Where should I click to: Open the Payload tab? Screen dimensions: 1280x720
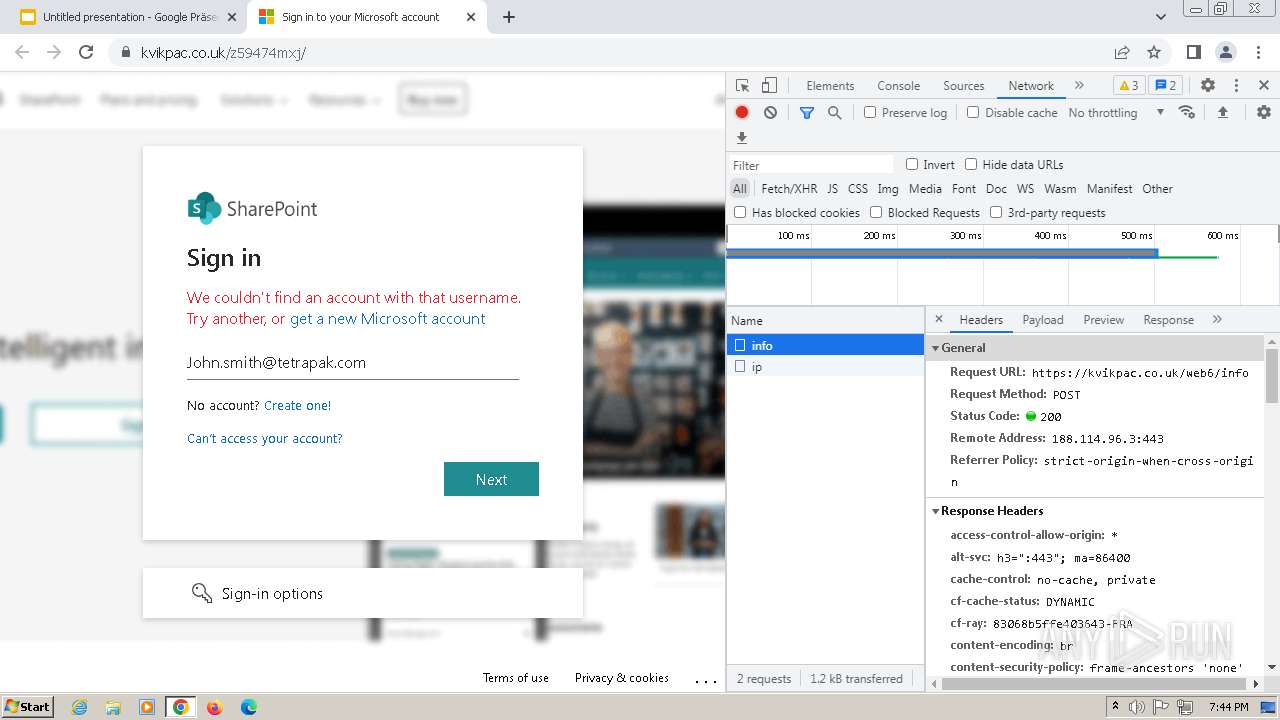coord(1043,320)
